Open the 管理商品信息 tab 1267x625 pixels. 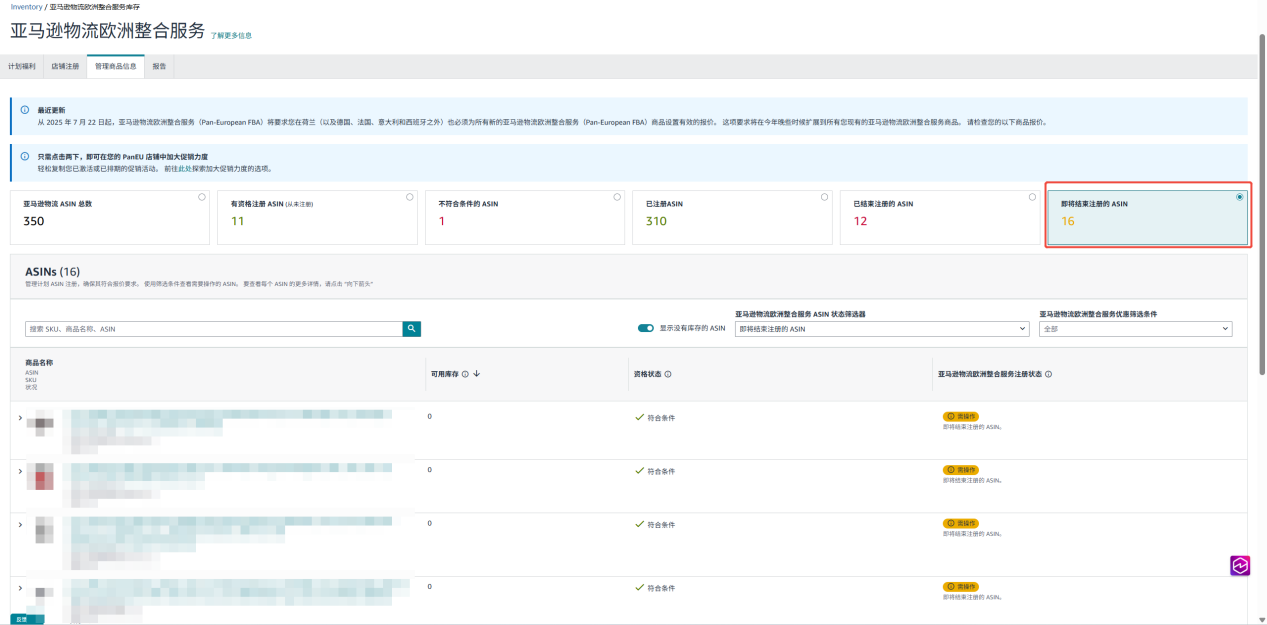click(x=116, y=66)
